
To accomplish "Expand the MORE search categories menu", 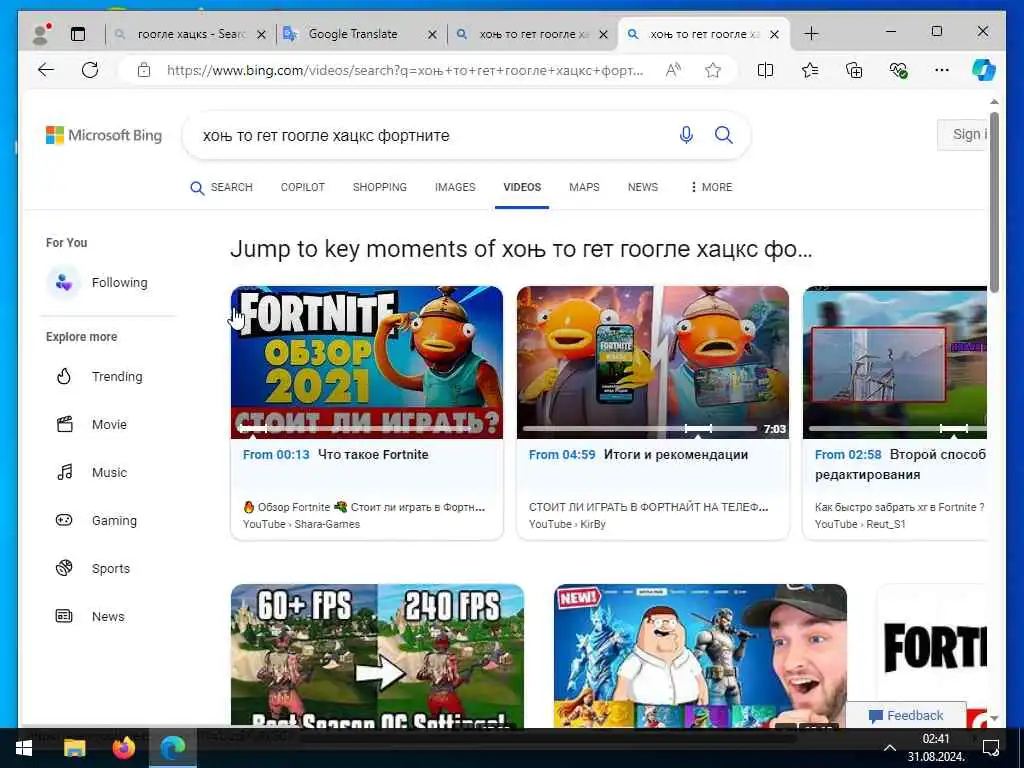I will coord(711,187).
